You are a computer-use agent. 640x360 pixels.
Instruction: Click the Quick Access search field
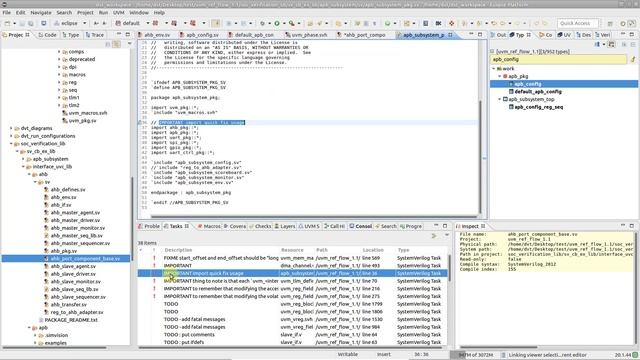tap(578, 23)
